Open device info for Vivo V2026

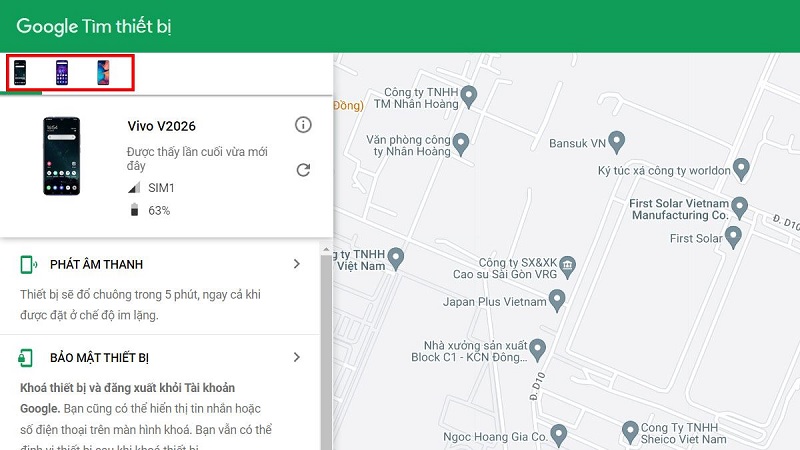pos(303,125)
